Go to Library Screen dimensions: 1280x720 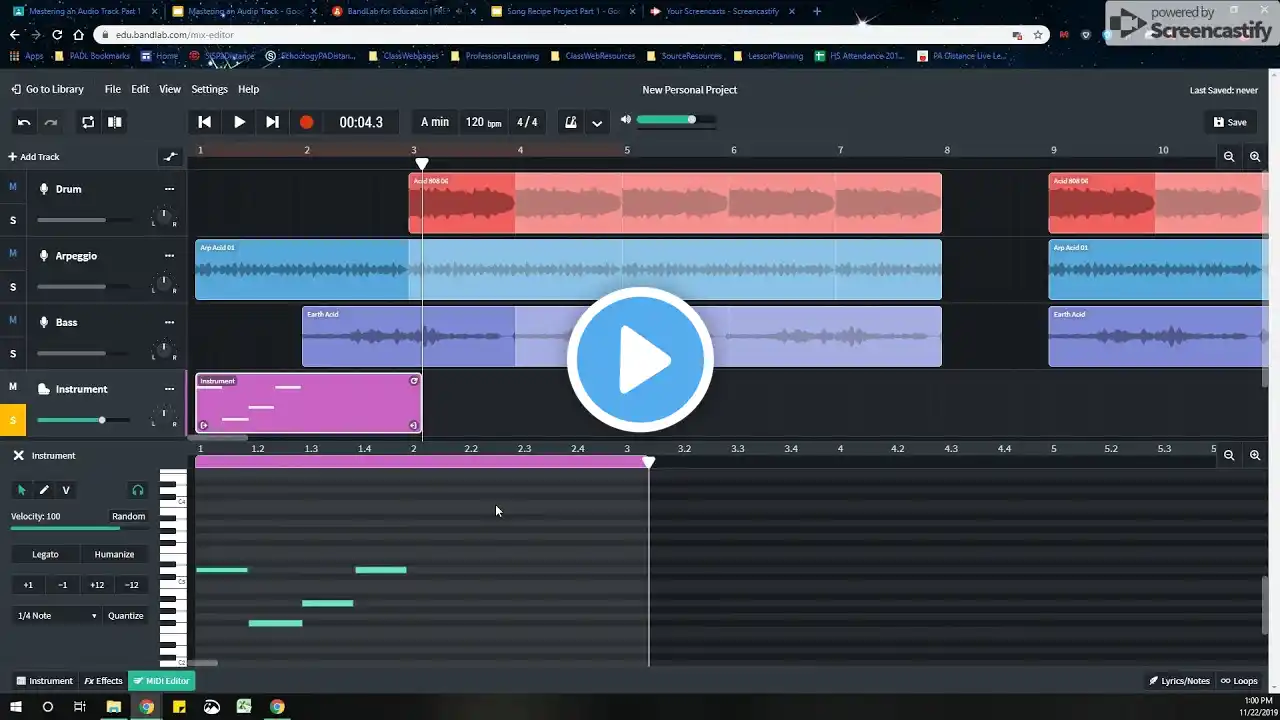[47, 89]
